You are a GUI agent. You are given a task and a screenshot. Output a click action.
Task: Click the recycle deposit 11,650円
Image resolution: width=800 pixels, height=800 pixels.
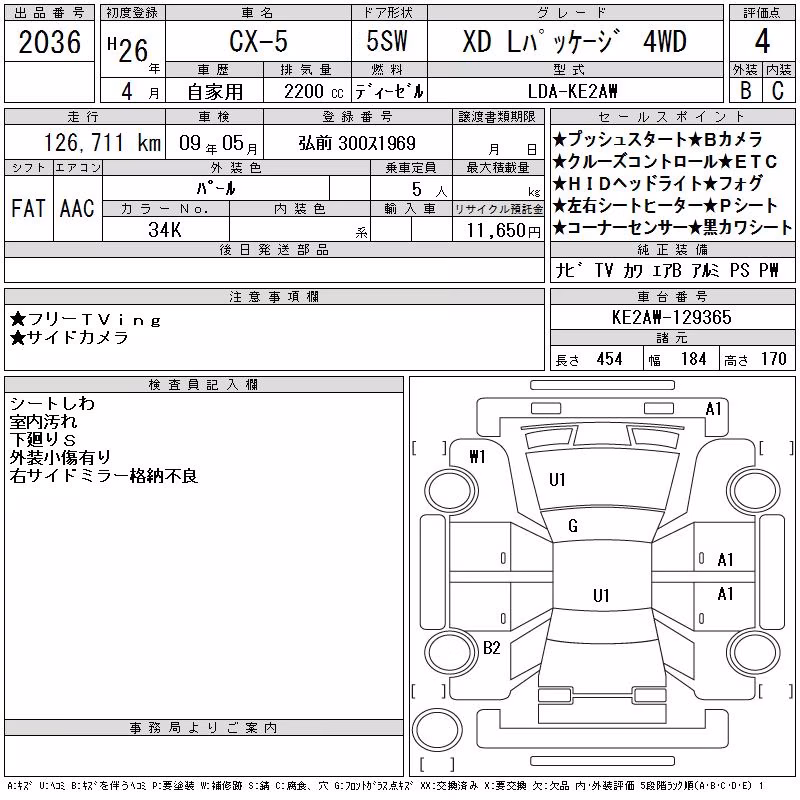coord(503,230)
